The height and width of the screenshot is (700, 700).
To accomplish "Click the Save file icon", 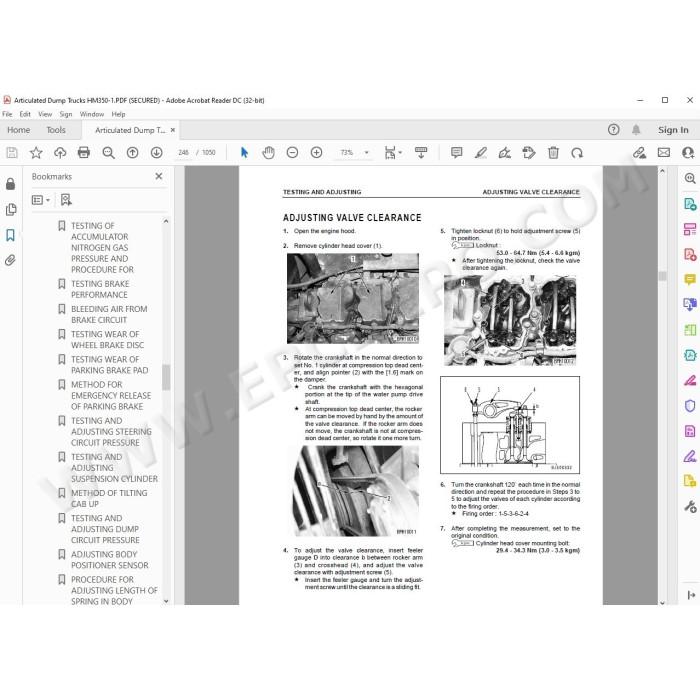I will (12, 153).
